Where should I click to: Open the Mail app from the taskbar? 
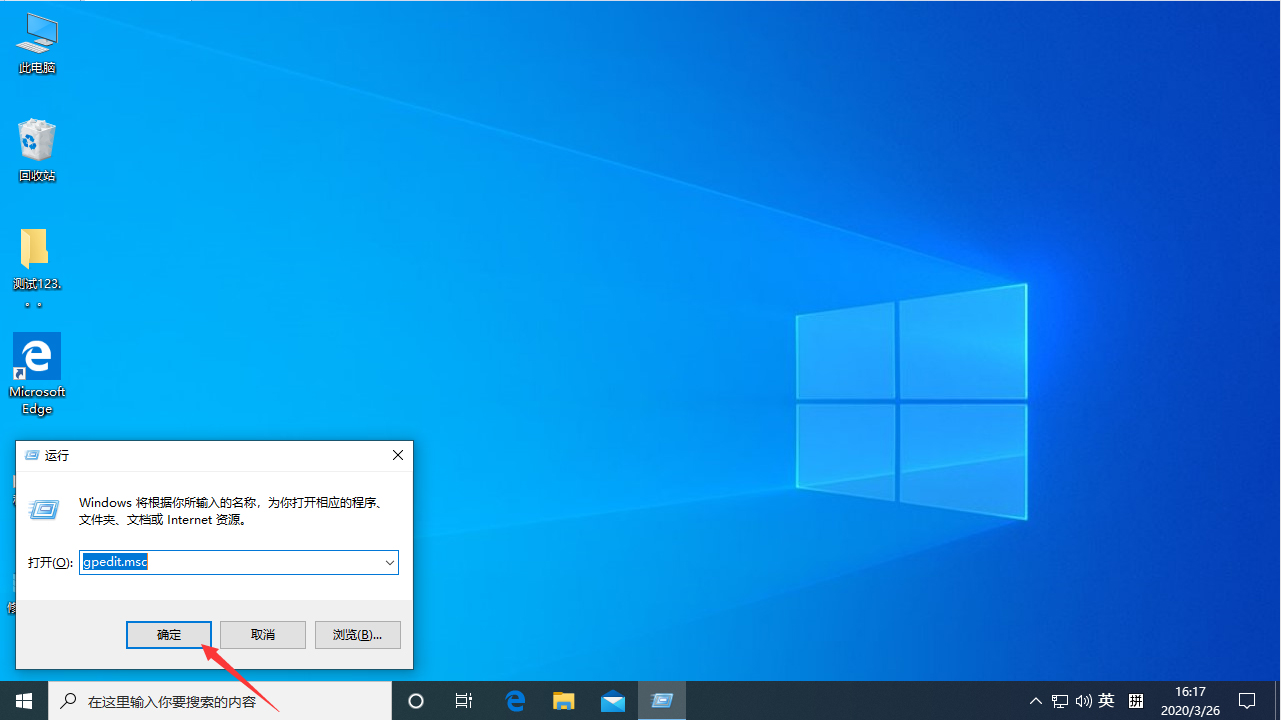click(x=613, y=700)
